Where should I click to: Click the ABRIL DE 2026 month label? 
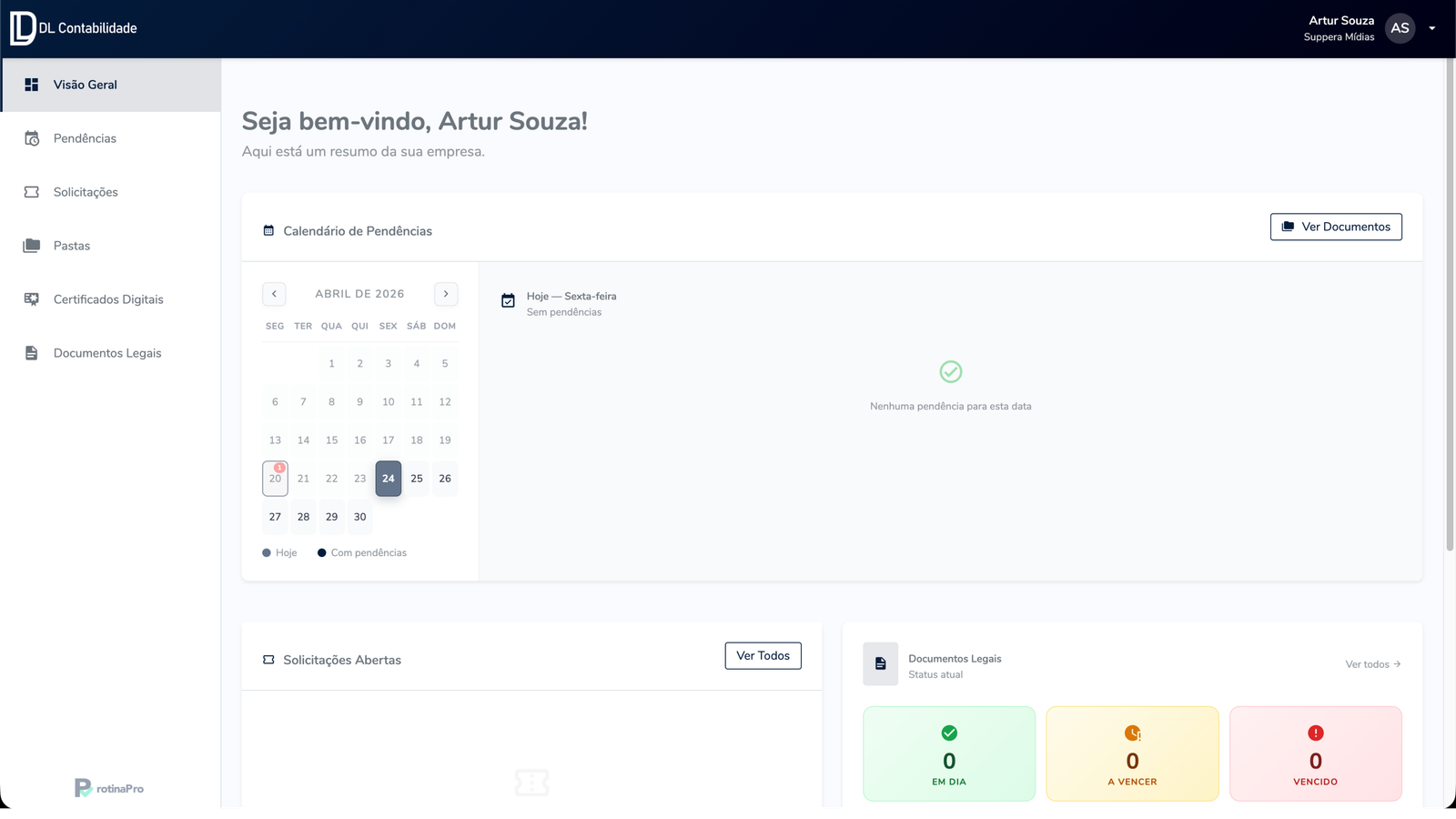(x=359, y=294)
